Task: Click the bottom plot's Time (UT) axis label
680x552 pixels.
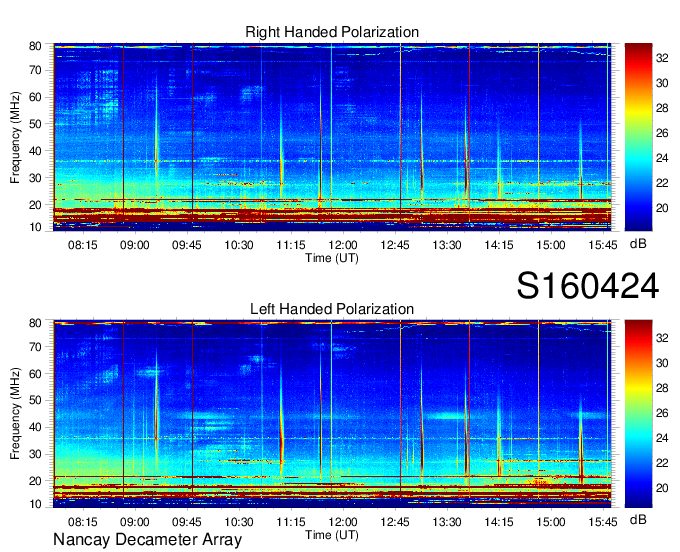Action: coord(332,535)
